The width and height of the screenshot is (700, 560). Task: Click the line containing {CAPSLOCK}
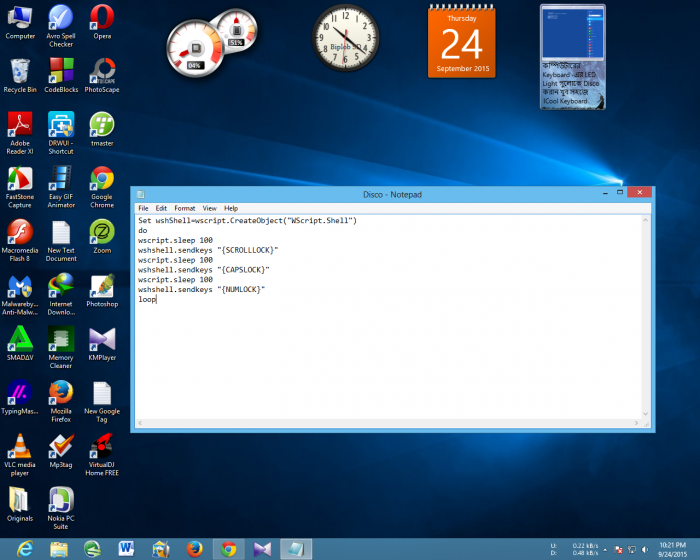point(204,270)
